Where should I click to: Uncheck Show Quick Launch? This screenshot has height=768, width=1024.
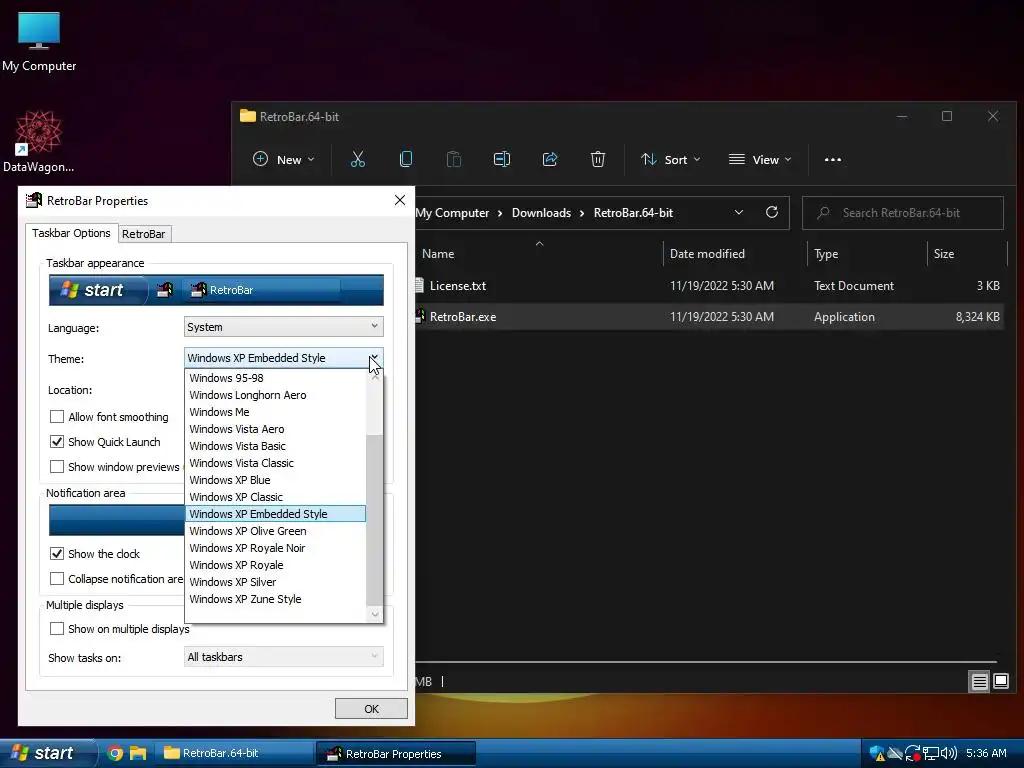point(57,441)
